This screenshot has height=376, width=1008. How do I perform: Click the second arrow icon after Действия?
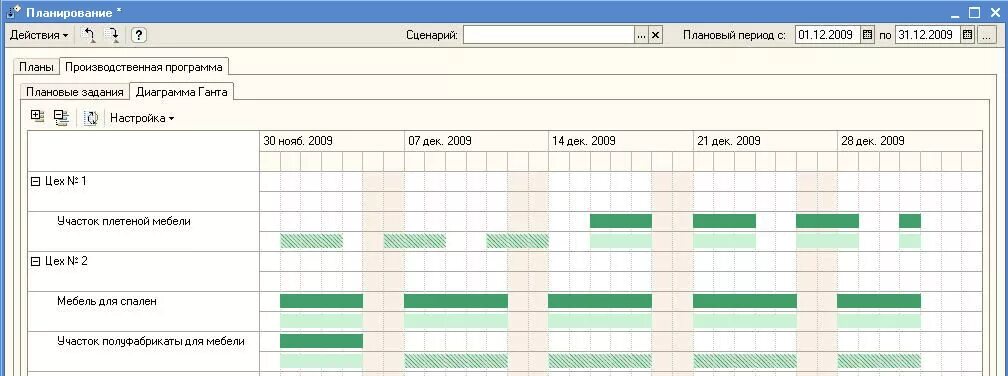(x=112, y=35)
